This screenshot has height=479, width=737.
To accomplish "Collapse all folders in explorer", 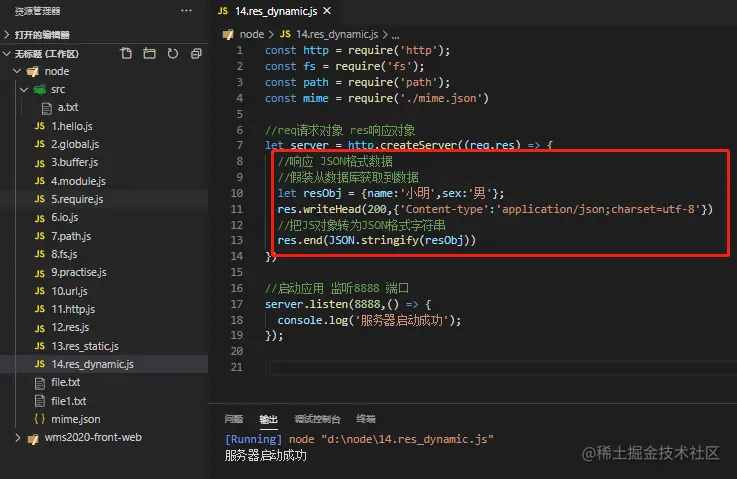I will pyautogui.click(x=196, y=53).
